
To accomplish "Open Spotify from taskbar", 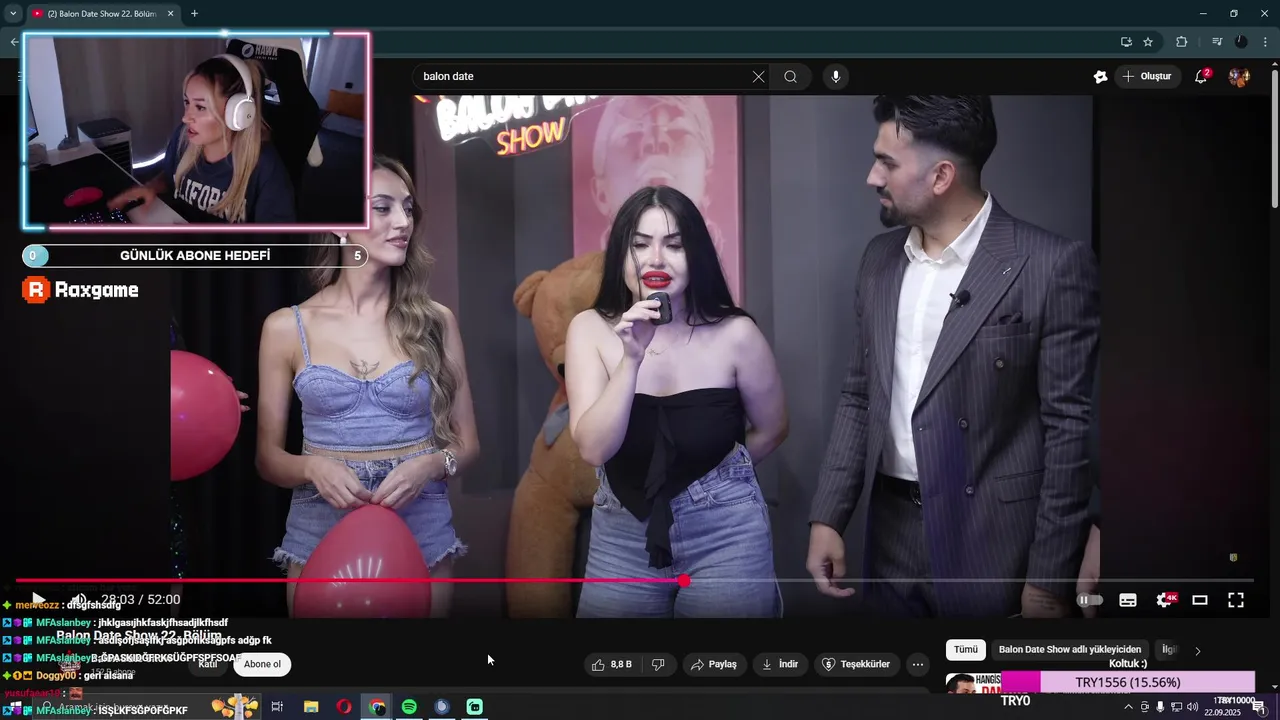I will (x=409, y=707).
